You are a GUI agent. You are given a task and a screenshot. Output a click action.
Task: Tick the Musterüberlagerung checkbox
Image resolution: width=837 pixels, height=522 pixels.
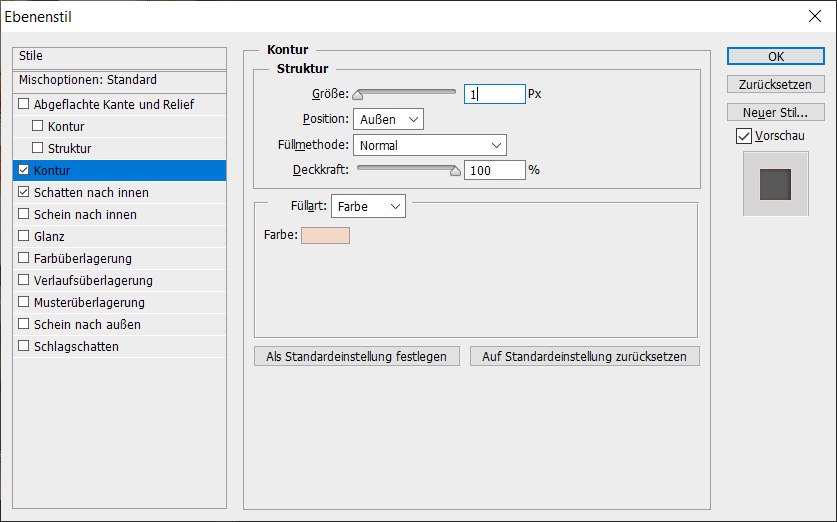click(23, 302)
